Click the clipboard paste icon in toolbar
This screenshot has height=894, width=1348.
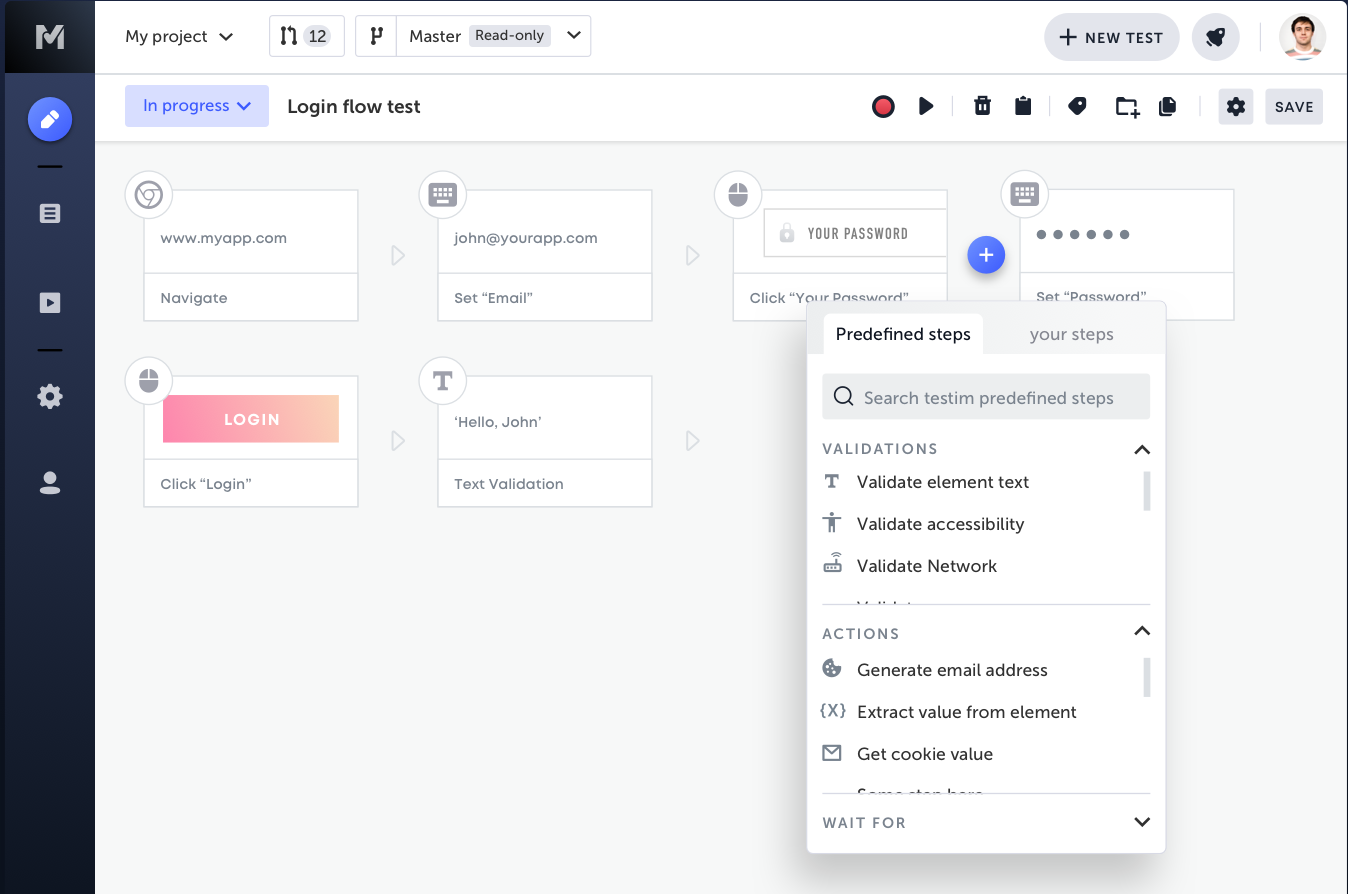click(1023, 106)
